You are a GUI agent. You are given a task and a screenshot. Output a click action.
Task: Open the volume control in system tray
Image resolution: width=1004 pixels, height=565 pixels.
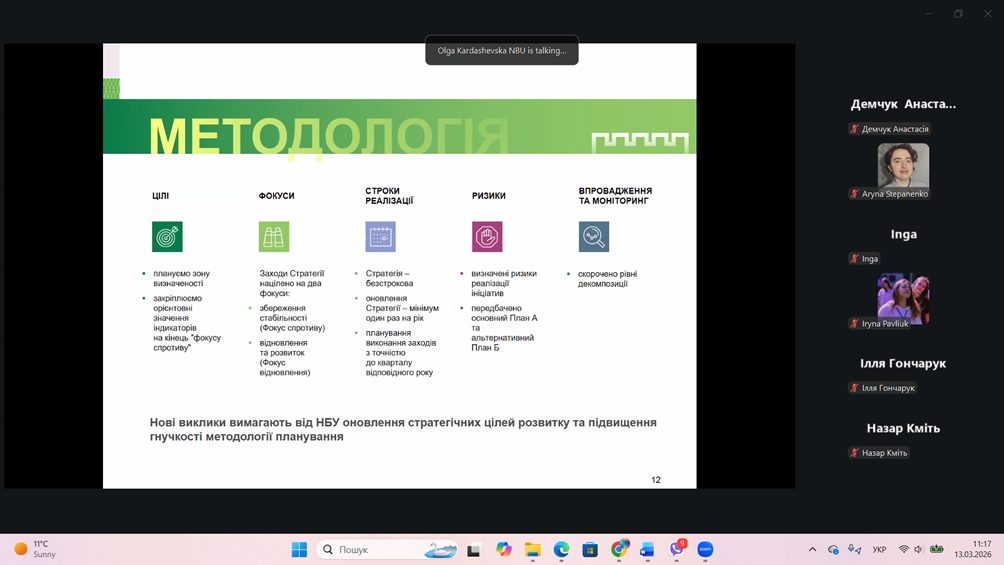[x=918, y=549]
